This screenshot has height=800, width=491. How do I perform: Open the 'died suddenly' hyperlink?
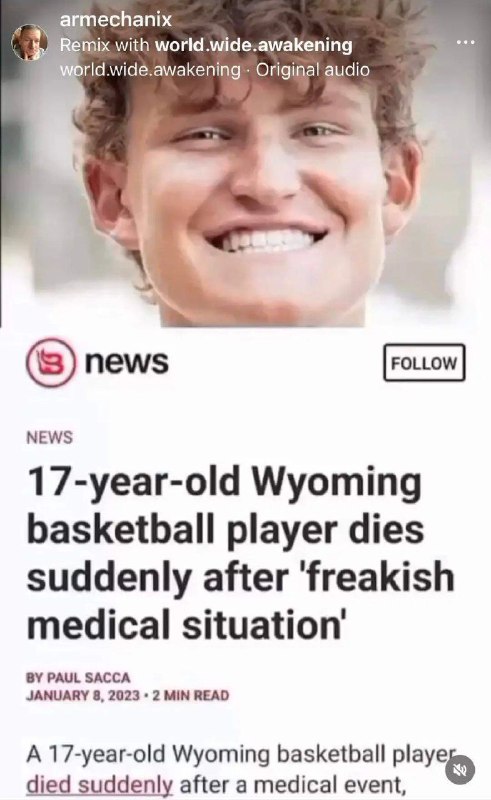tap(100, 784)
